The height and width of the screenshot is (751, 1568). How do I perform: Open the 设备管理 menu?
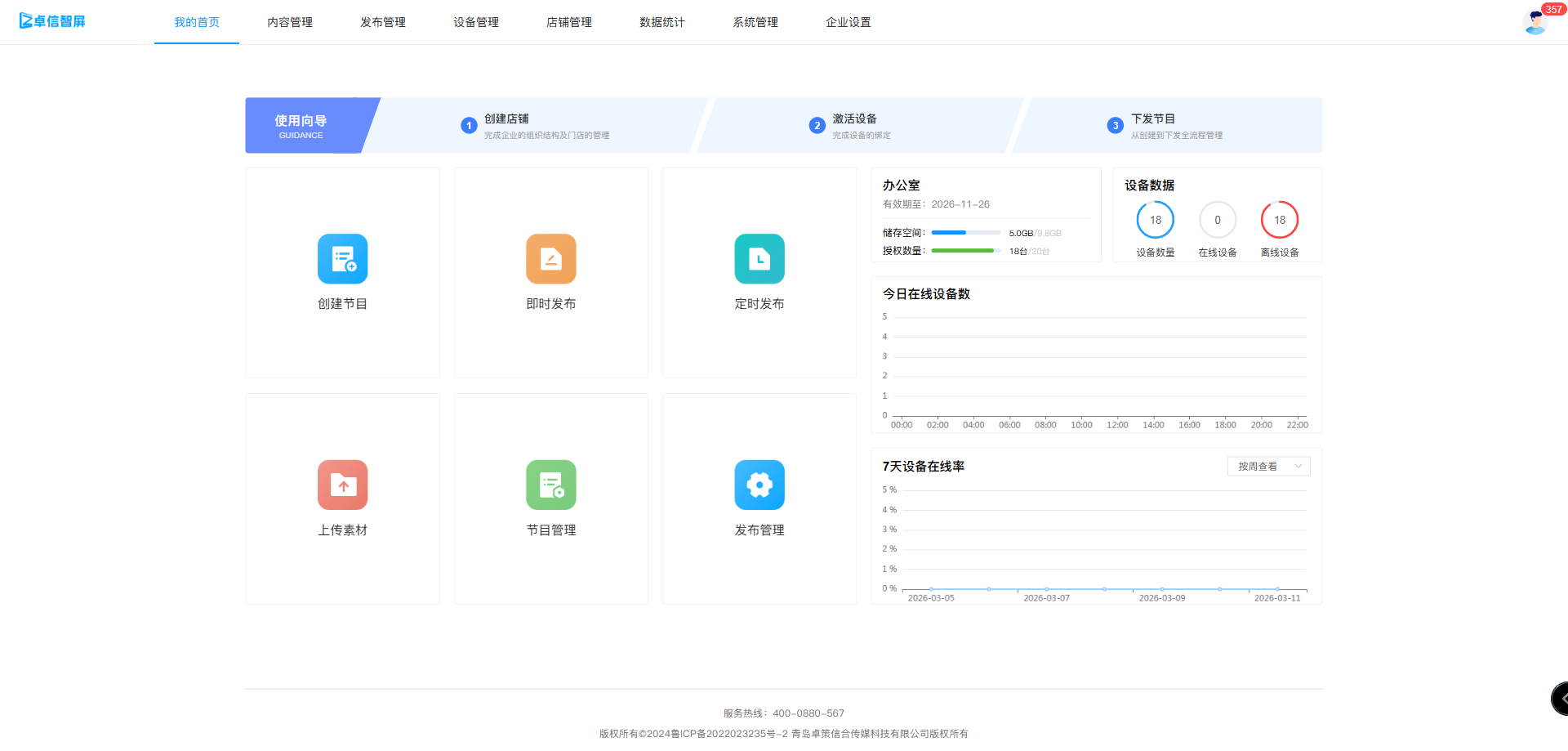[476, 22]
